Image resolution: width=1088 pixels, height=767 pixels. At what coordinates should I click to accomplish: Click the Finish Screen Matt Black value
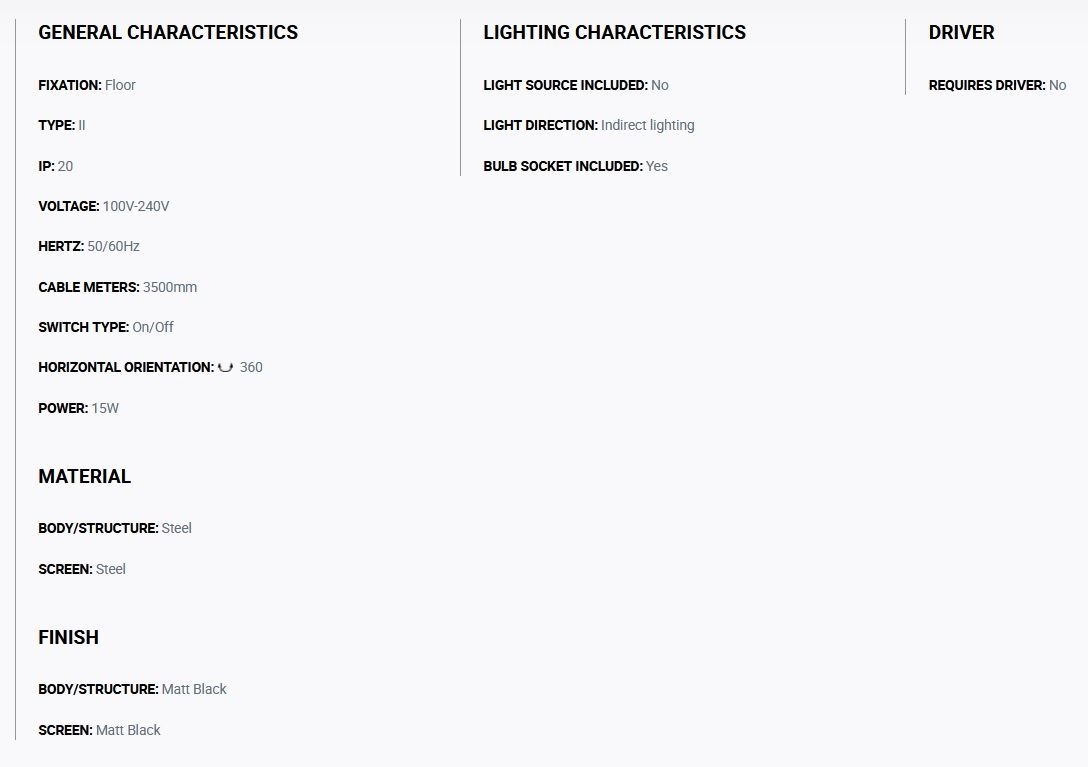click(x=128, y=730)
